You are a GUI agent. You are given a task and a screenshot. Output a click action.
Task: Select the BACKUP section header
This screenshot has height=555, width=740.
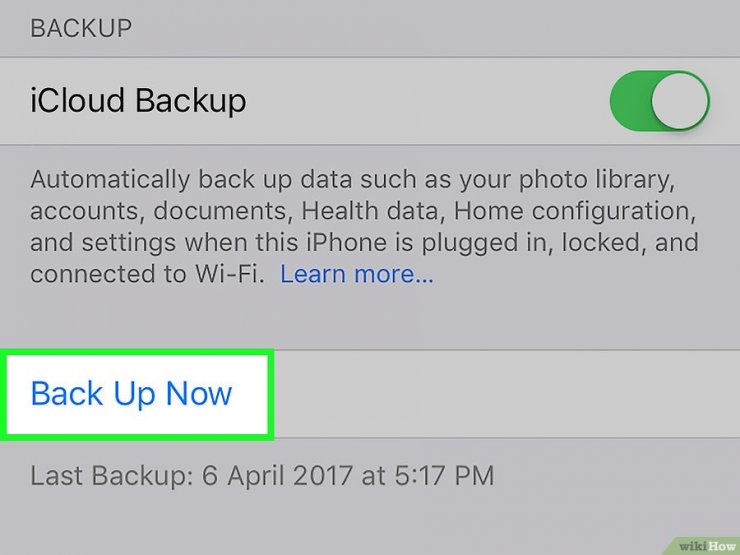81,28
